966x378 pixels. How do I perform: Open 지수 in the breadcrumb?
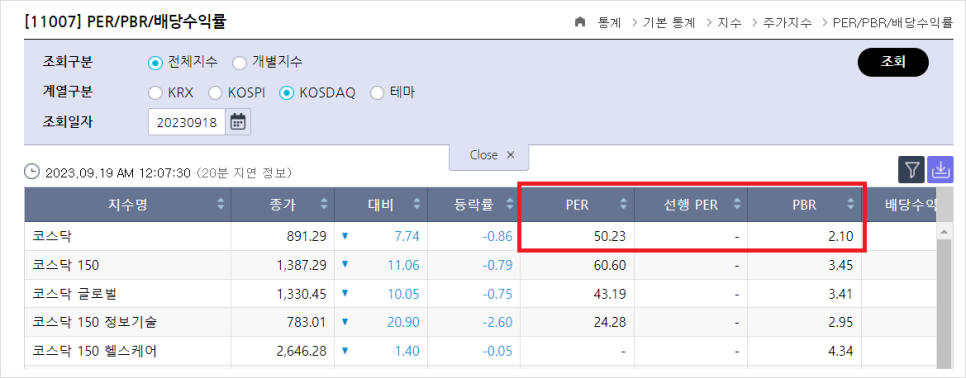point(729,23)
